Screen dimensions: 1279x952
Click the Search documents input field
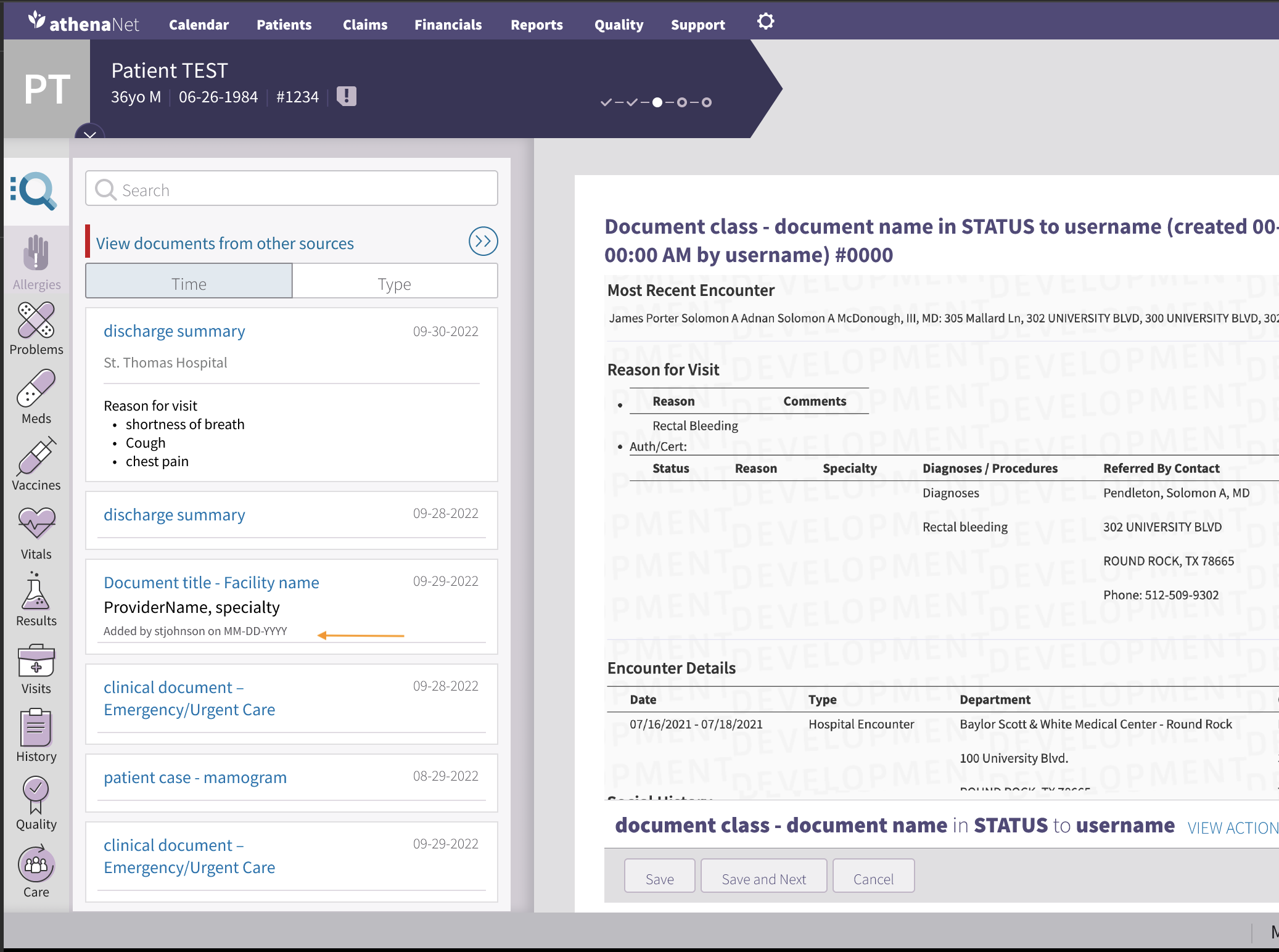[292, 189]
